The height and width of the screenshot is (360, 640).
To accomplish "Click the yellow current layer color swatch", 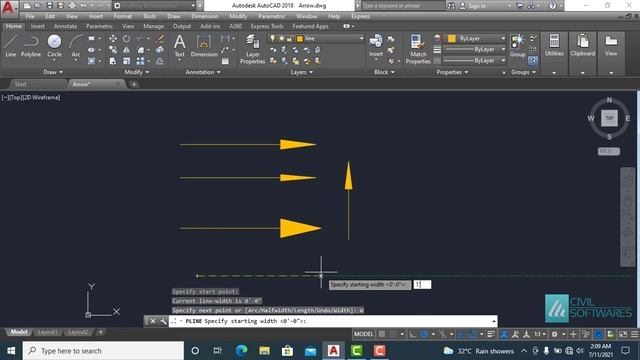I will click(x=300, y=39).
